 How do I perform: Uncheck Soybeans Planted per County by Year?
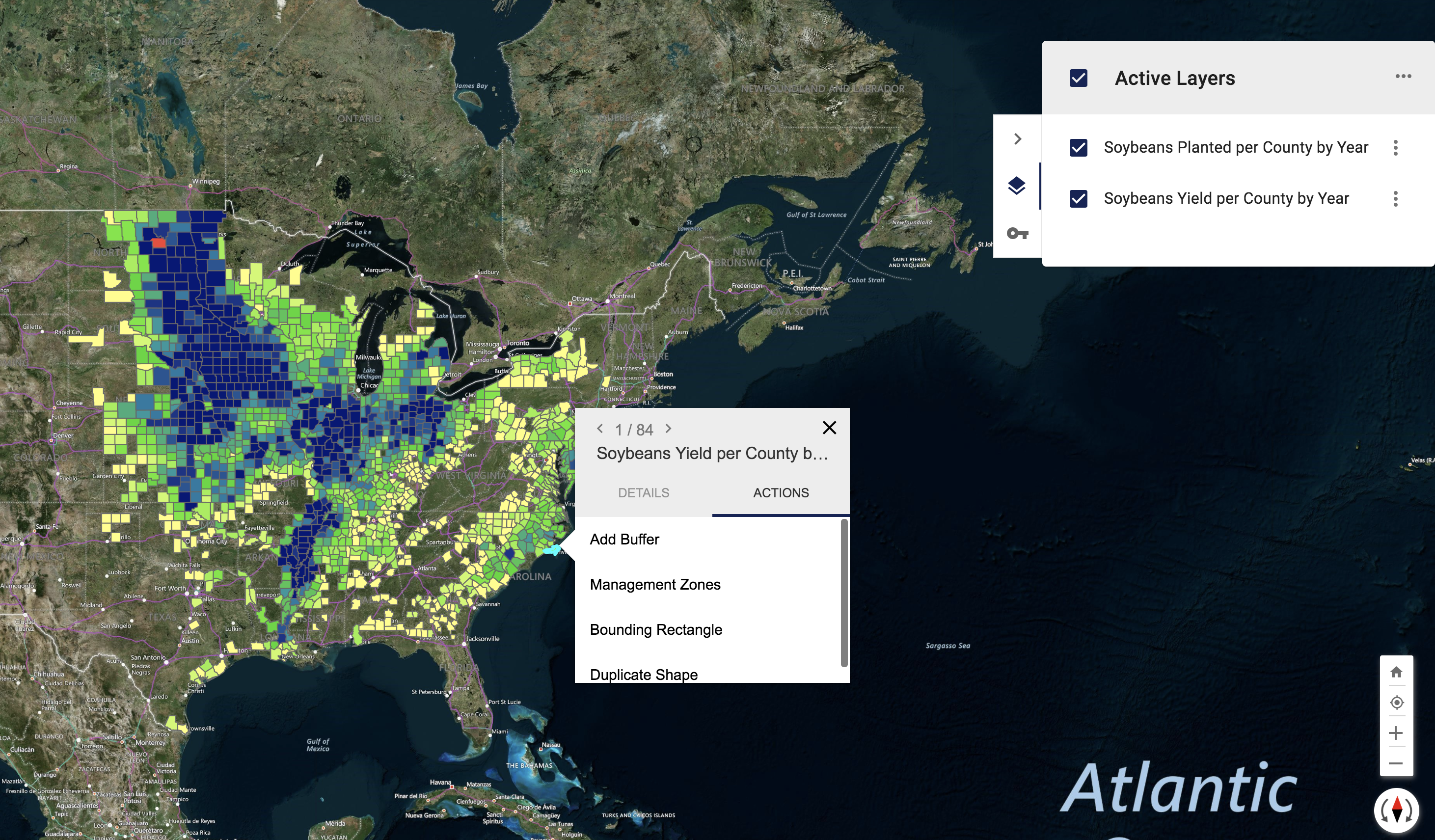[x=1078, y=147]
